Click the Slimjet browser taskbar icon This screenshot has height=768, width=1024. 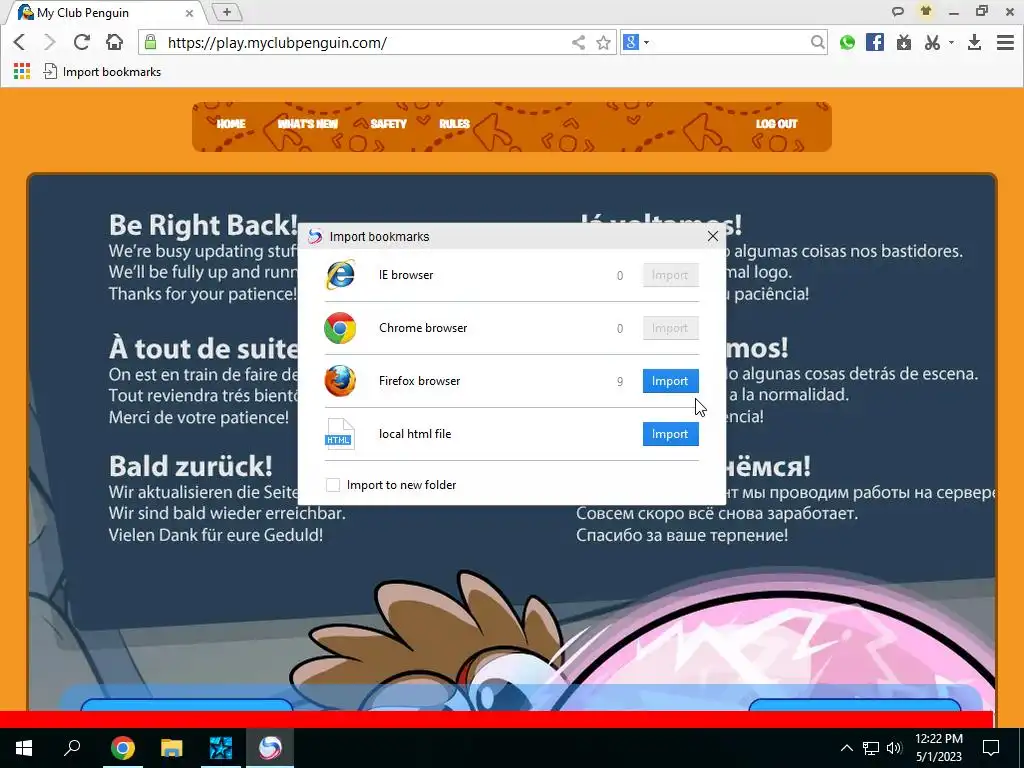[x=270, y=748]
